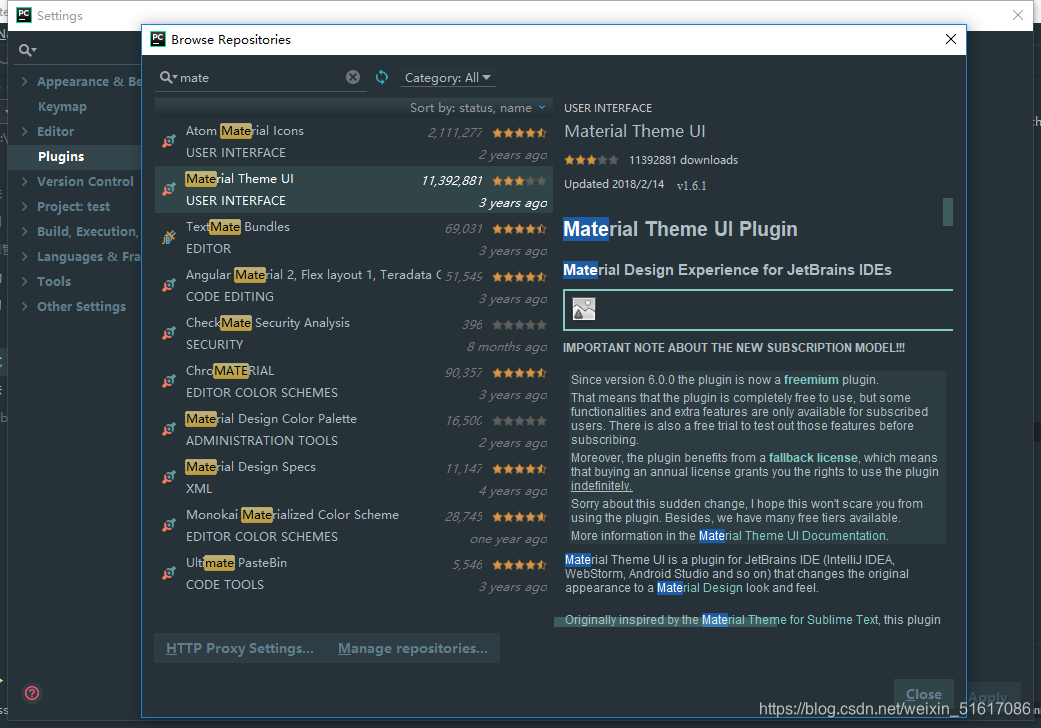Image resolution: width=1041 pixels, height=728 pixels.
Task: Select Plugins in the Settings tree
Action: coord(61,157)
